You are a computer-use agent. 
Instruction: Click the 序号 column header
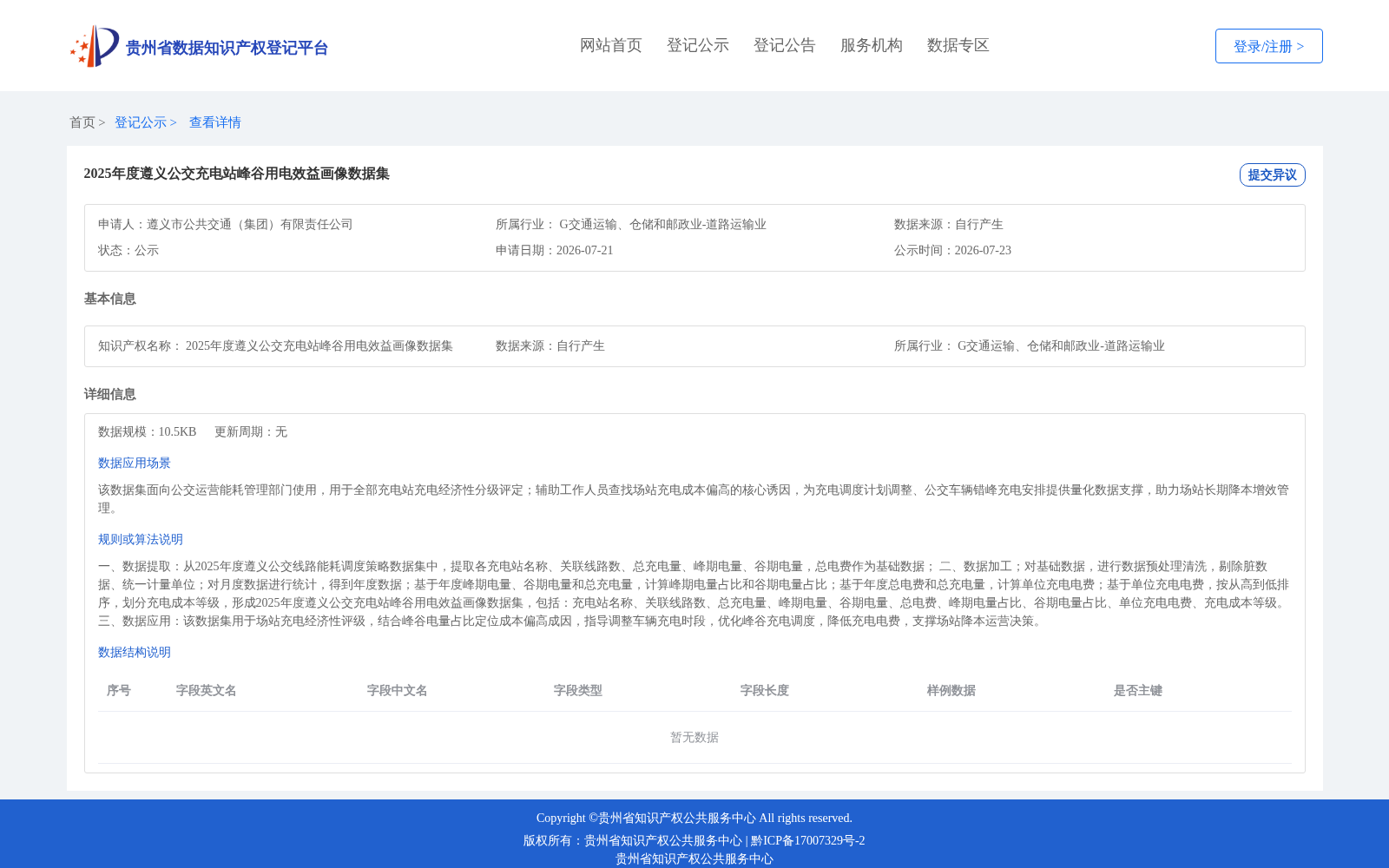[119, 690]
